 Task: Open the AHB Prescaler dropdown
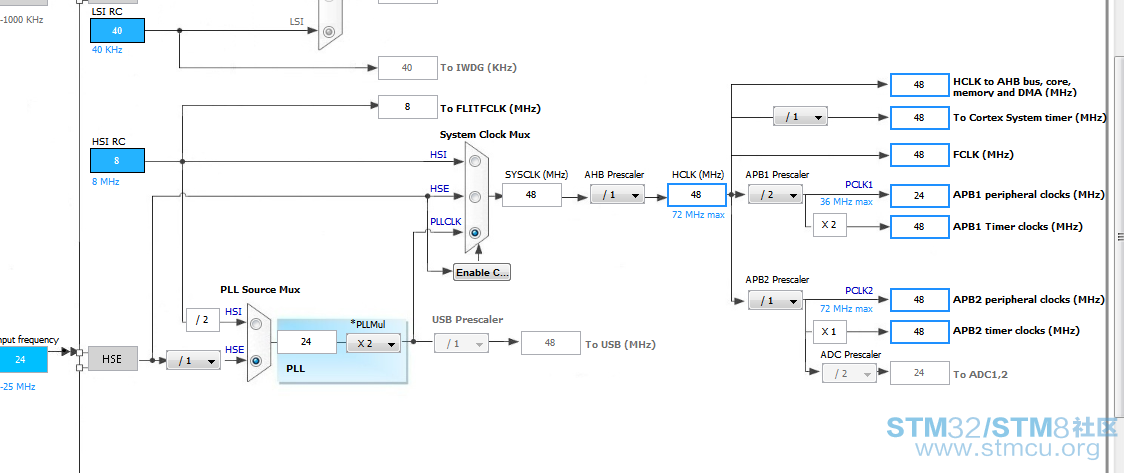click(x=617, y=194)
